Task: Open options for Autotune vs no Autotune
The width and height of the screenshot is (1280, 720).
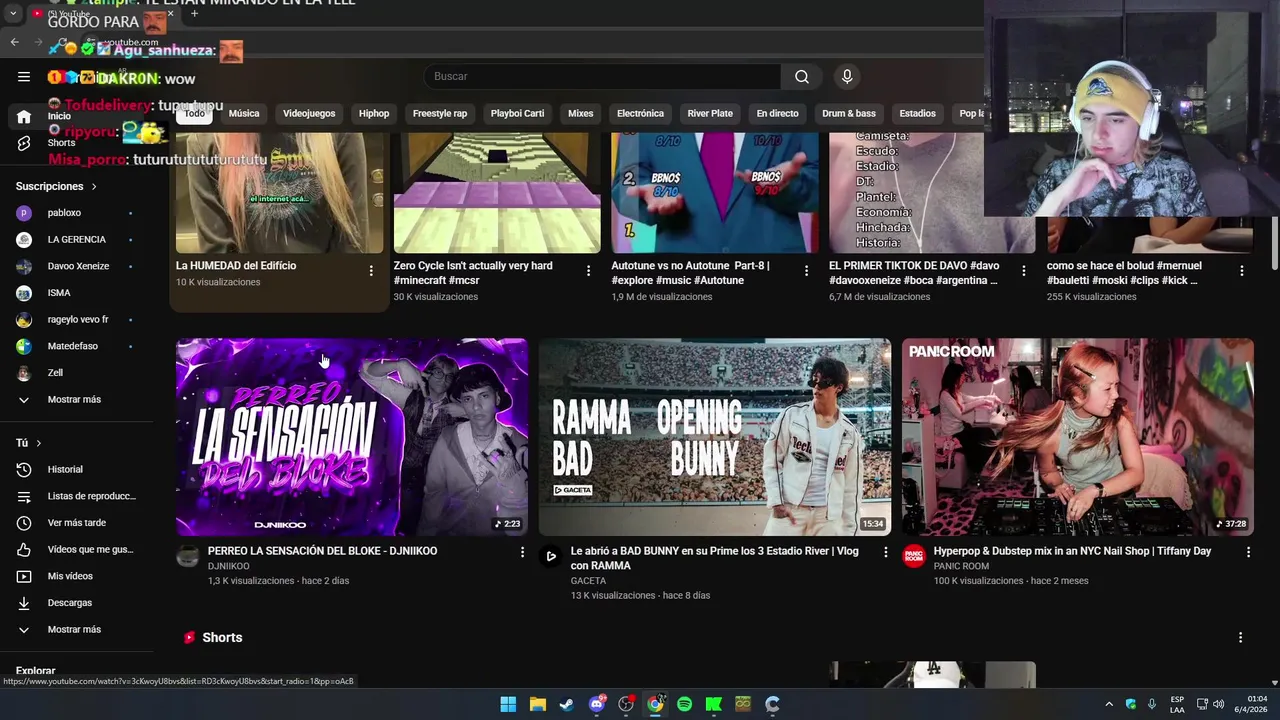Action: pos(806,271)
